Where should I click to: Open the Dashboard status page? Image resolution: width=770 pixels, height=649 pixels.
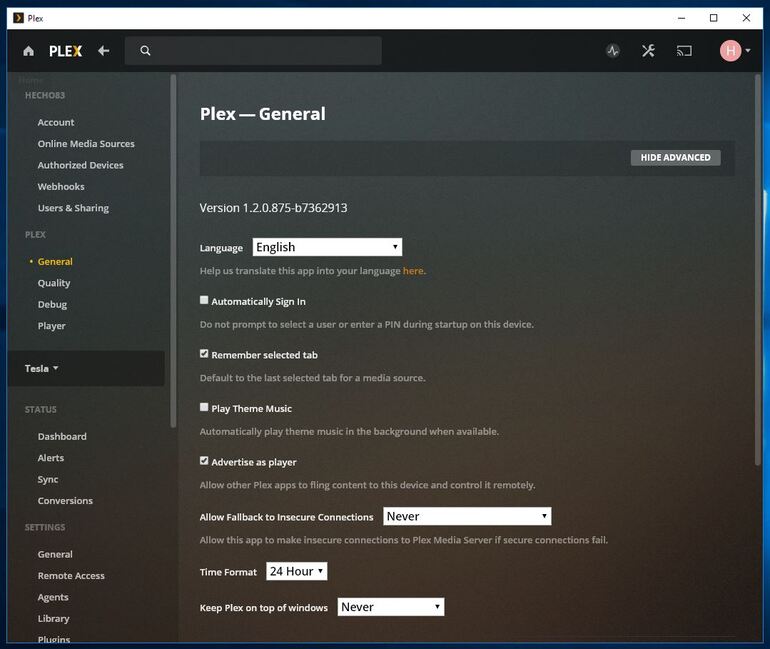click(62, 436)
